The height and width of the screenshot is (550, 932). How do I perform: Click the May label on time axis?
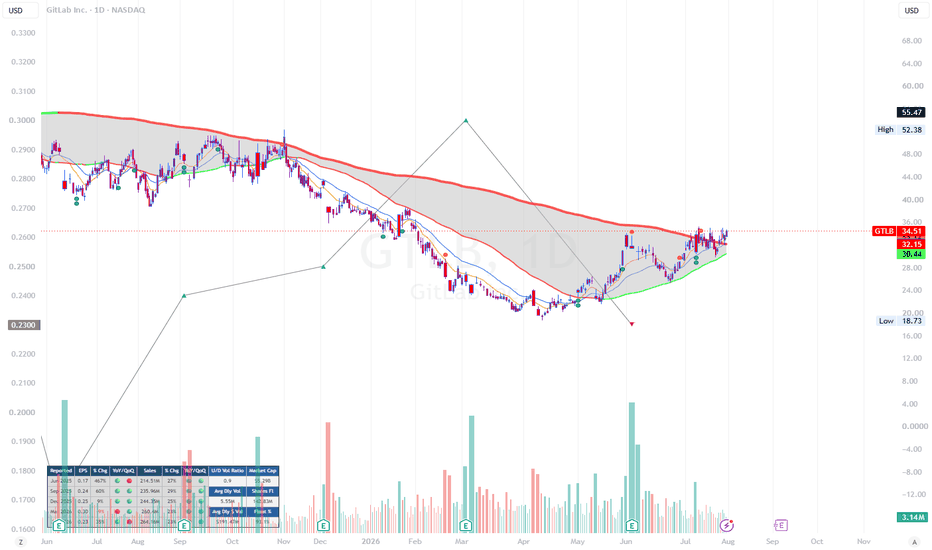pyautogui.click(x=577, y=542)
